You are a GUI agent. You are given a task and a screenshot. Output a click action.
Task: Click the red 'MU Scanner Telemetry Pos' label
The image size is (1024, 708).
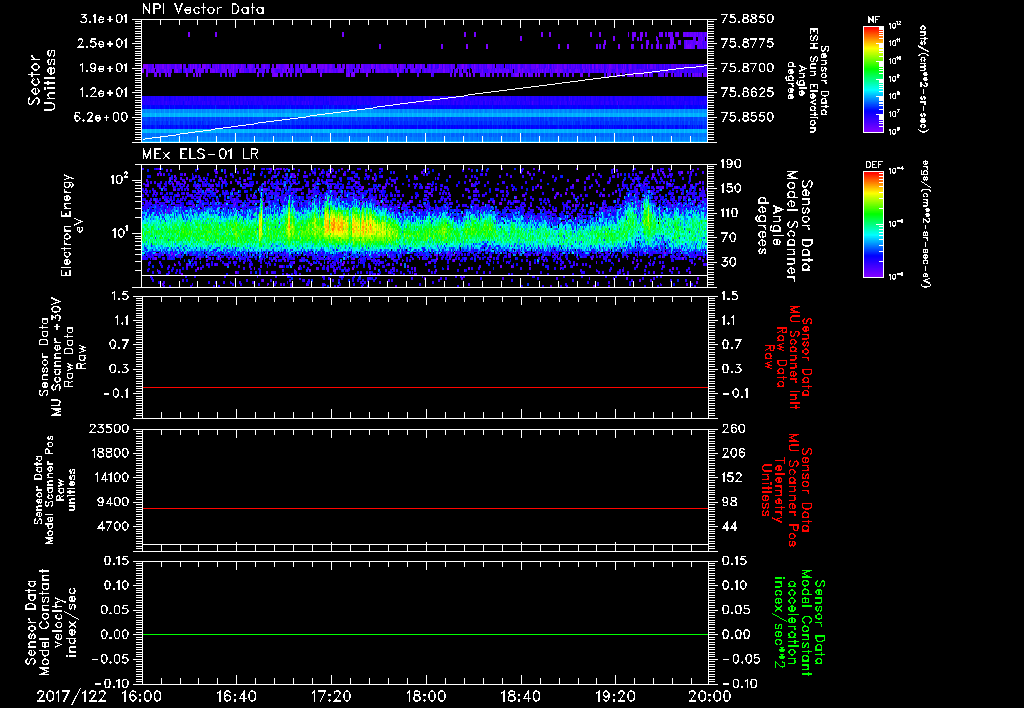click(x=786, y=490)
